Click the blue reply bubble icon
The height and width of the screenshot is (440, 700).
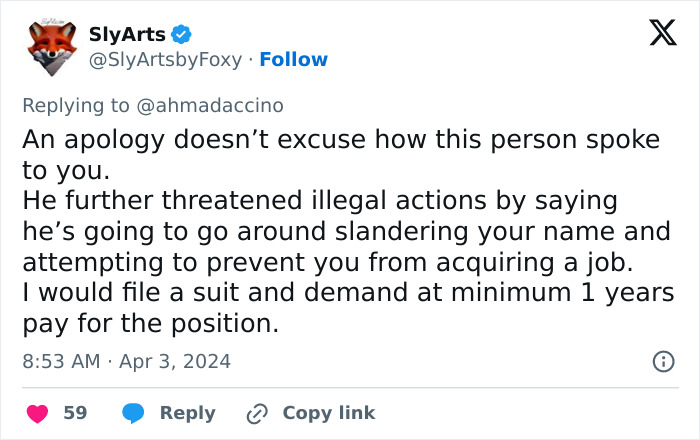tap(133, 413)
